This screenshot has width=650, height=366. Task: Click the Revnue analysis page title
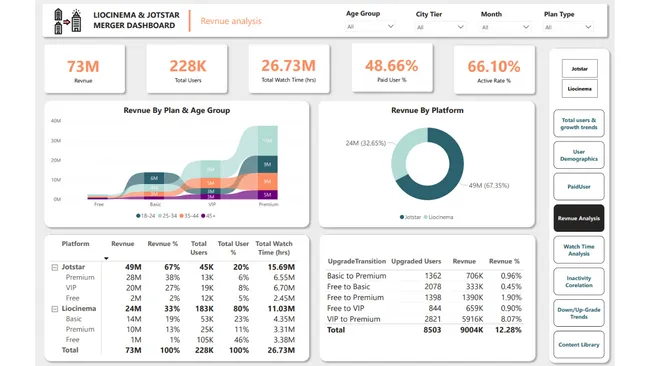pyautogui.click(x=231, y=21)
